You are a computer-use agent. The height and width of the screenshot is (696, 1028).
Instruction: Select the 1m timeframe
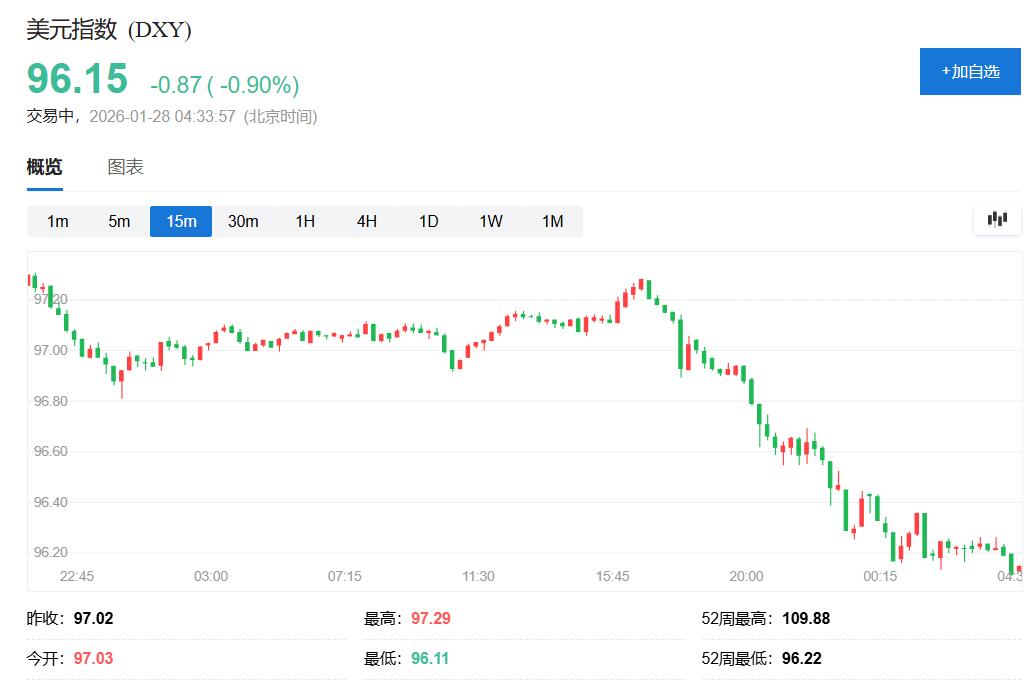tap(58, 221)
